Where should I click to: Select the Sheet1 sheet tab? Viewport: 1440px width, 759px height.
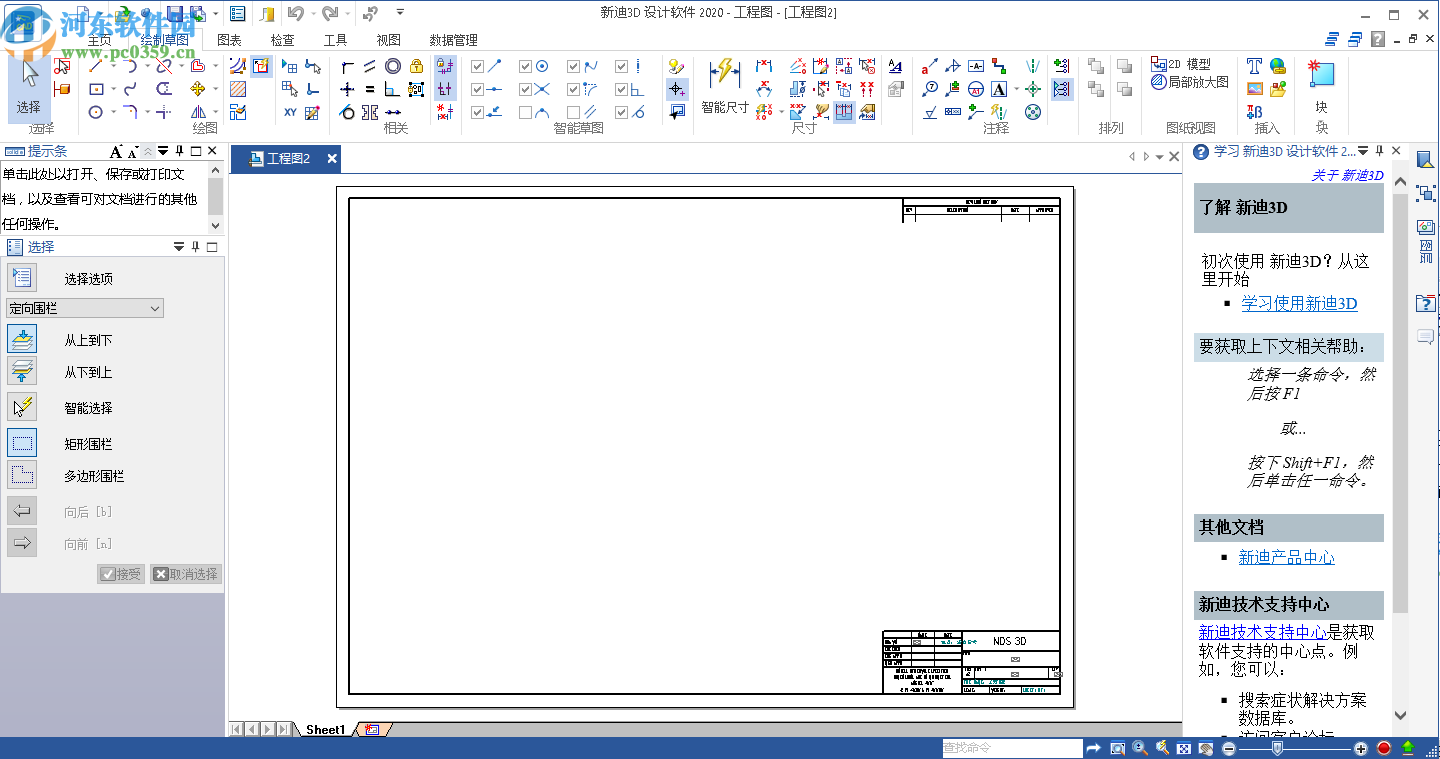pyautogui.click(x=325, y=730)
